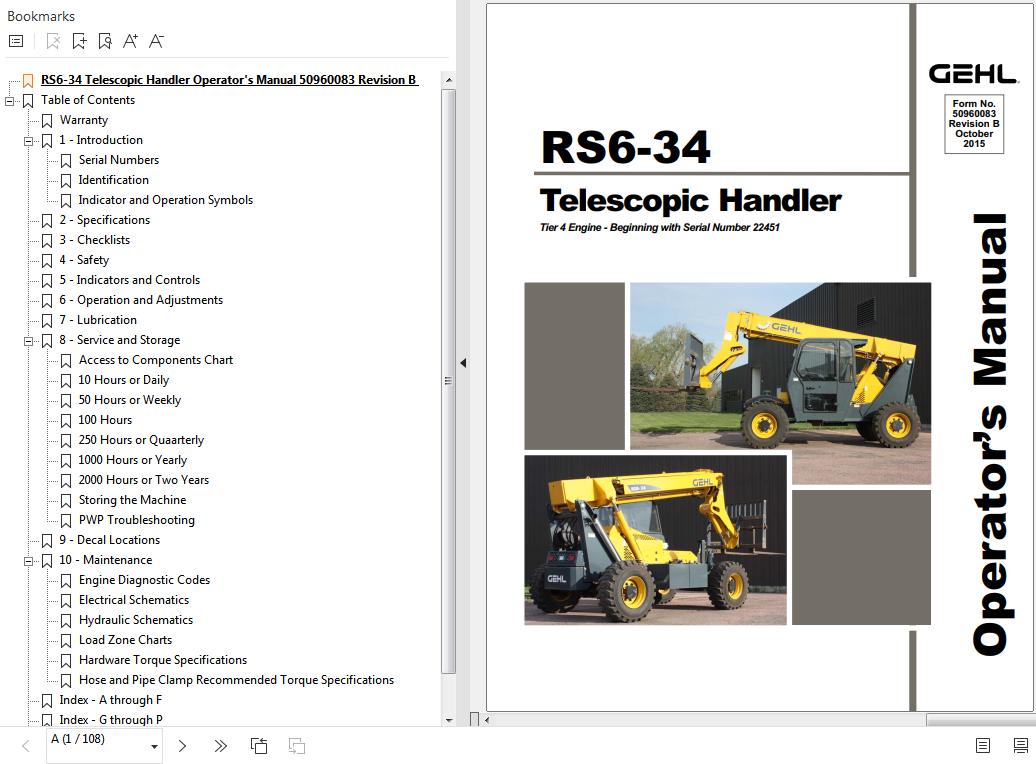This screenshot has height=764, width=1036.
Task: Click the find current bookmark icon
Action: tap(104, 41)
